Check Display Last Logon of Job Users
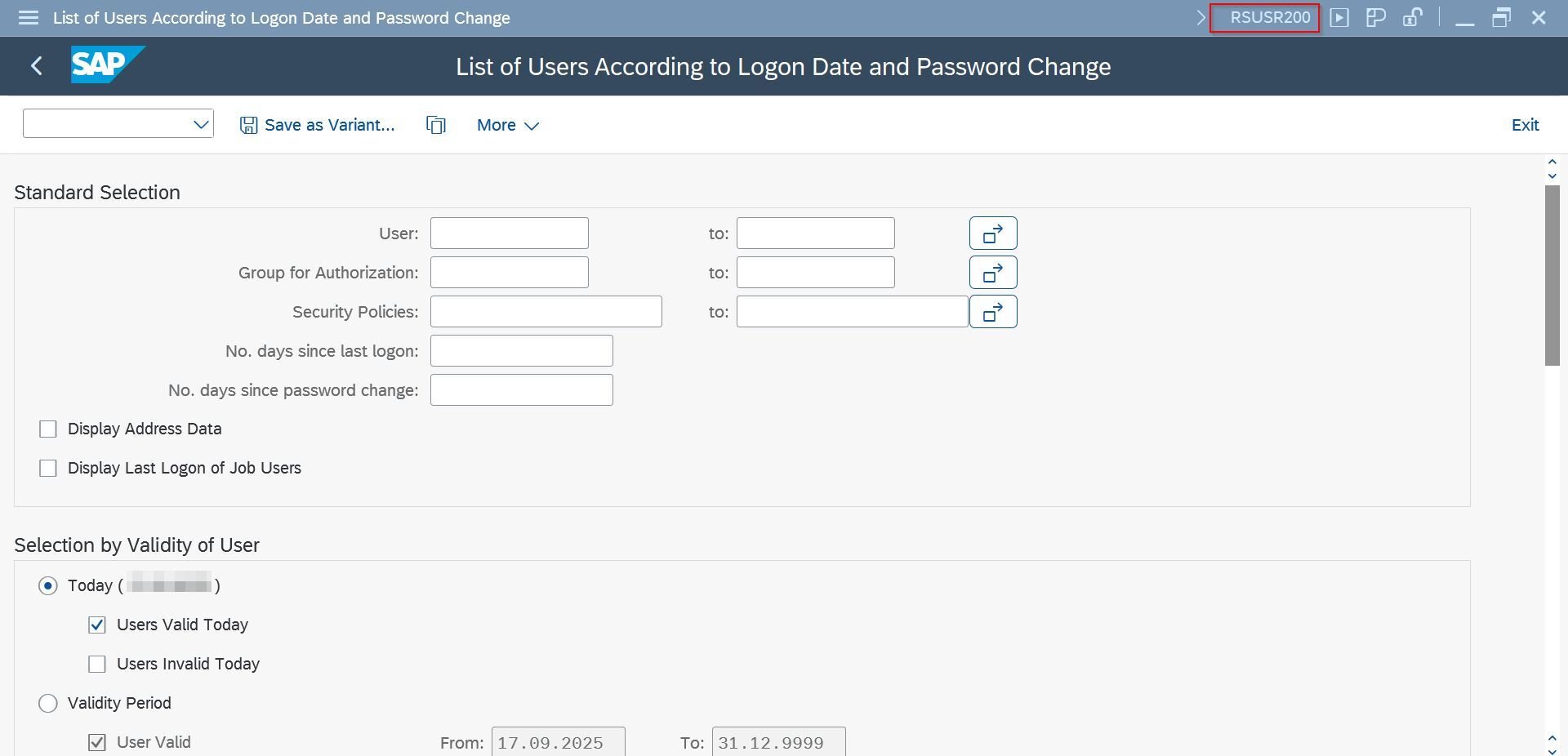 click(48, 469)
